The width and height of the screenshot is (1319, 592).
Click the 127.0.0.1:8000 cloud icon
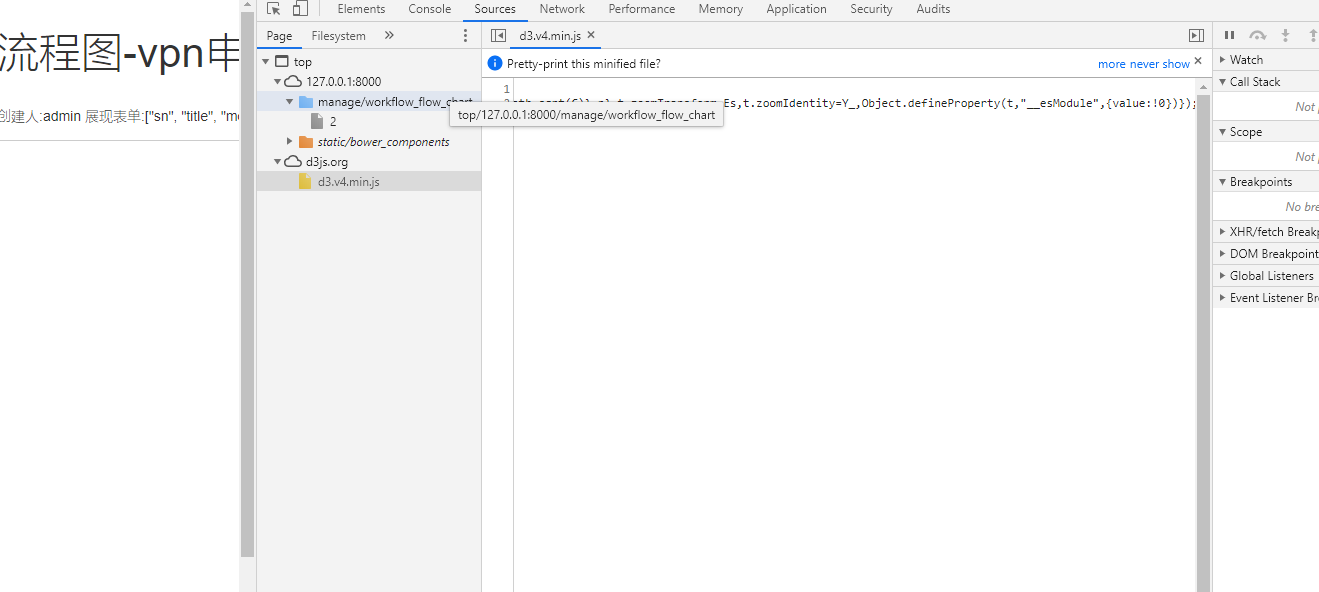(294, 82)
